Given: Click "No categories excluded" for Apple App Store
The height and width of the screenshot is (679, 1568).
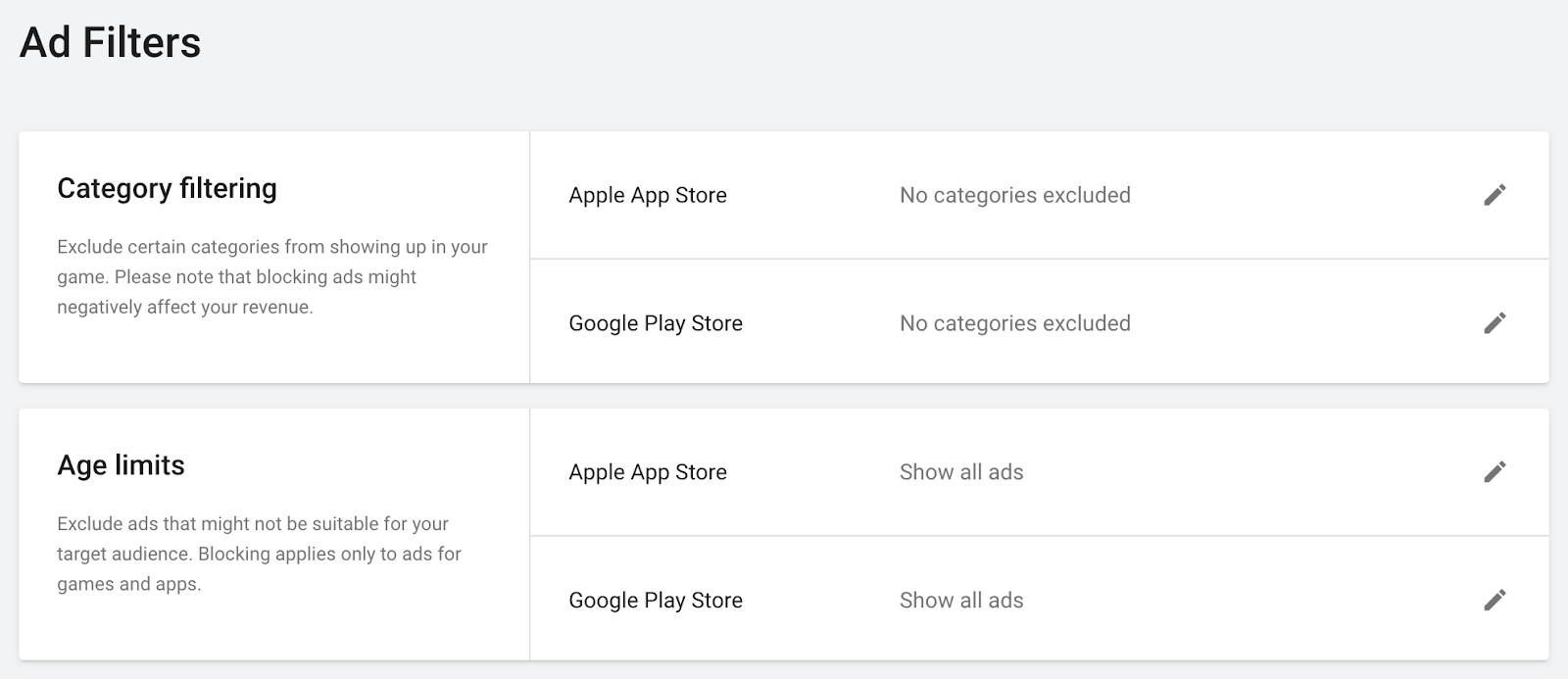Looking at the screenshot, I should [1014, 195].
